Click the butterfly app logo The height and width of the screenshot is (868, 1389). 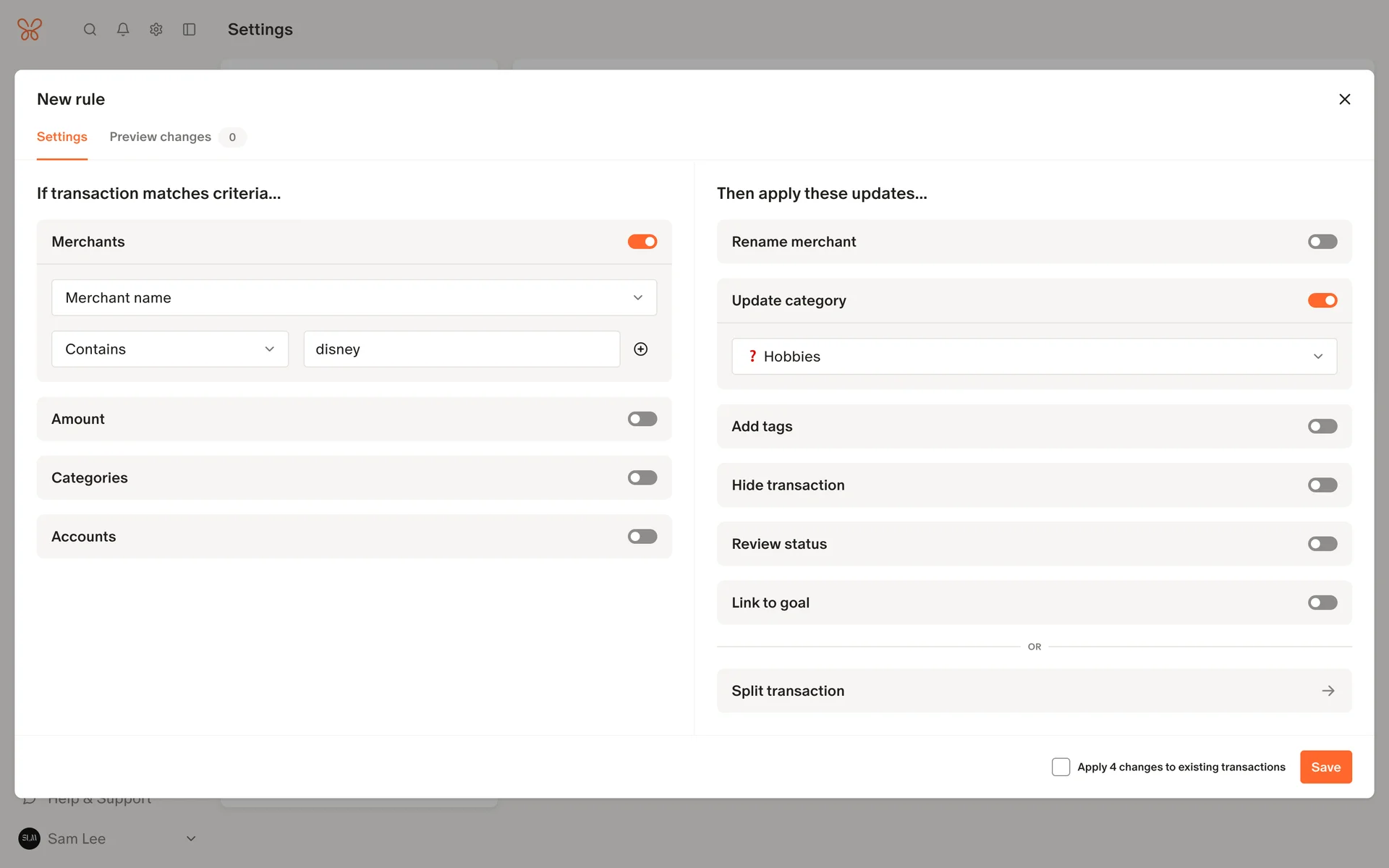pos(30,30)
